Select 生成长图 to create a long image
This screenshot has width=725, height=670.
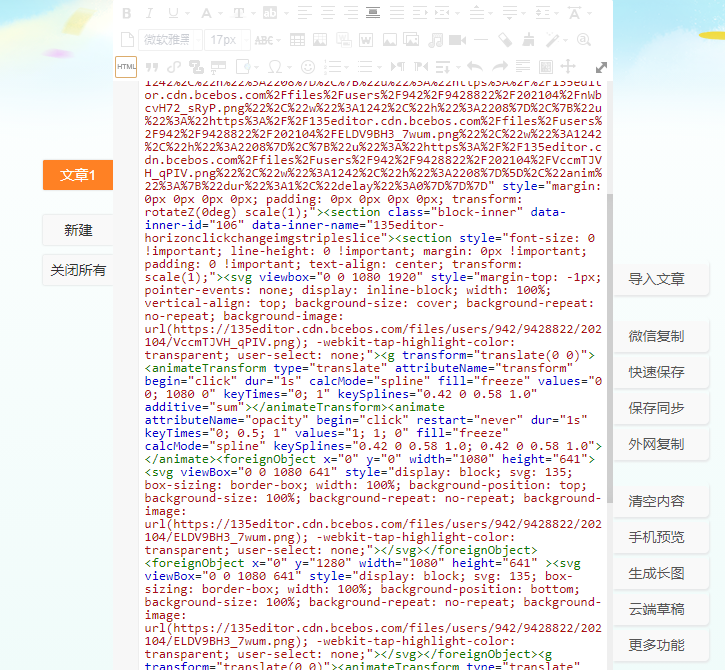click(x=661, y=573)
